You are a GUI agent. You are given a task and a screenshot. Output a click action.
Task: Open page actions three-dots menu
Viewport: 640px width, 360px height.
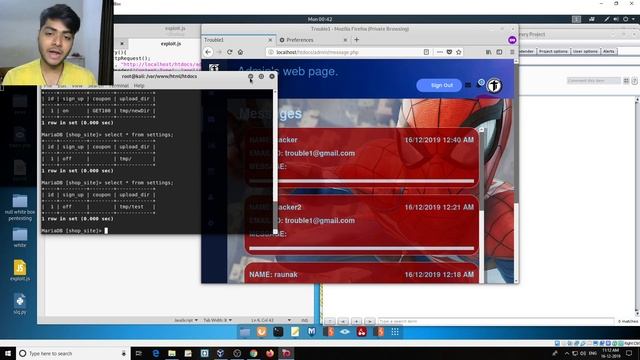(440, 52)
